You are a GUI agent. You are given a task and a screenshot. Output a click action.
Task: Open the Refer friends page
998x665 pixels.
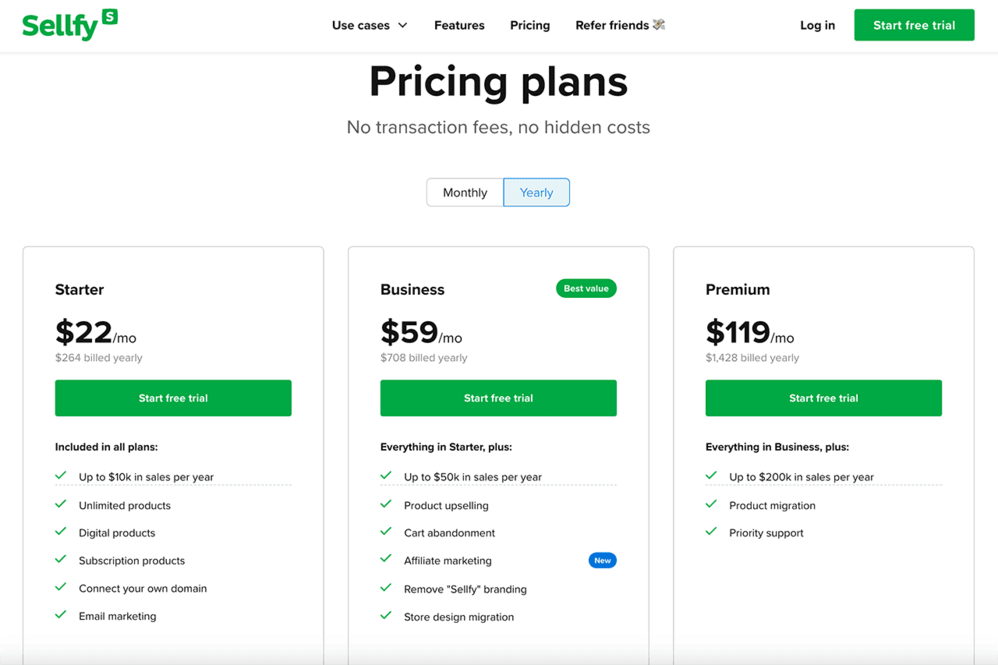(611, 25)
